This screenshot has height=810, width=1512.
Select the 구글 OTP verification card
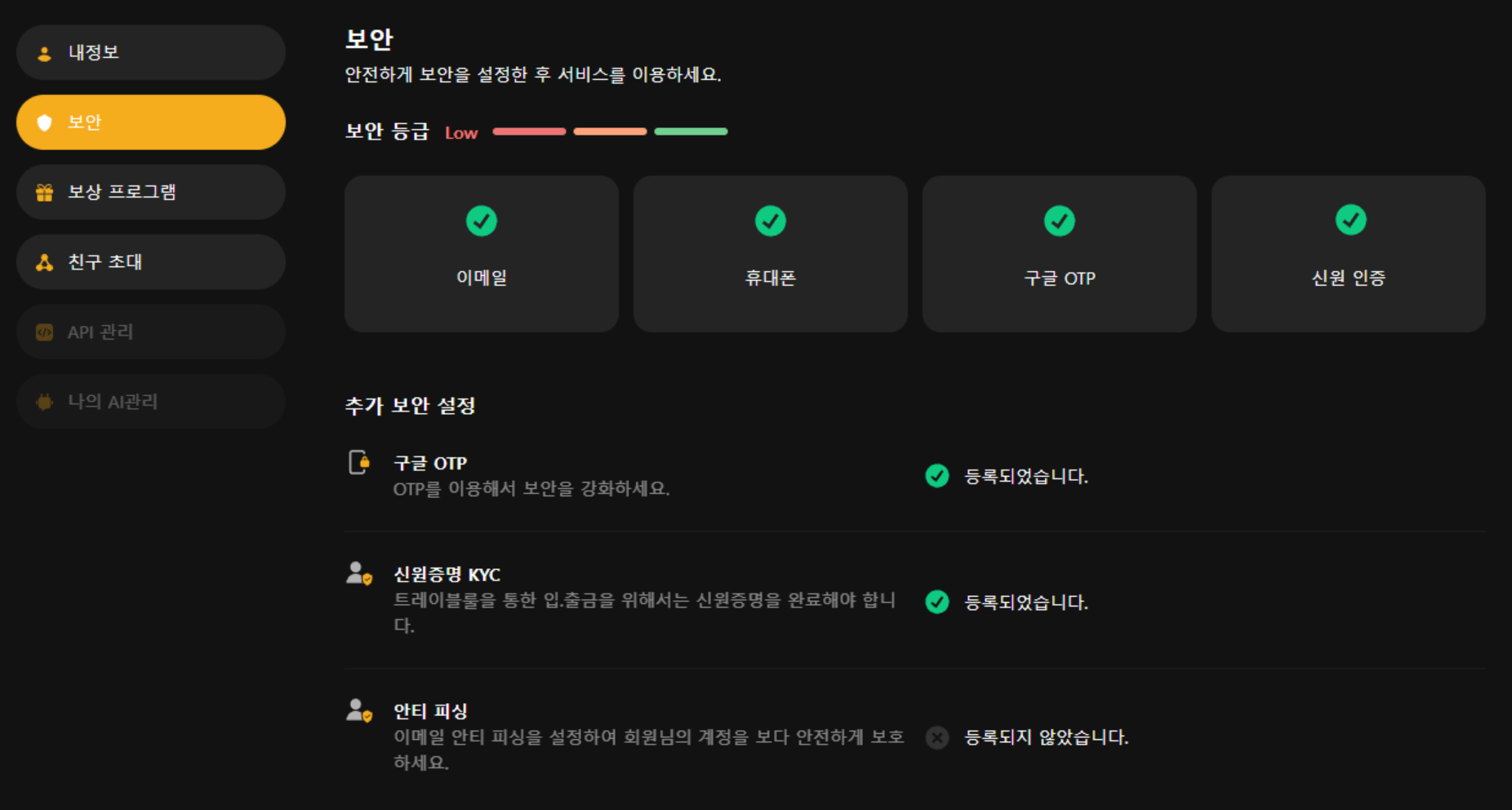click(1059, 254)
